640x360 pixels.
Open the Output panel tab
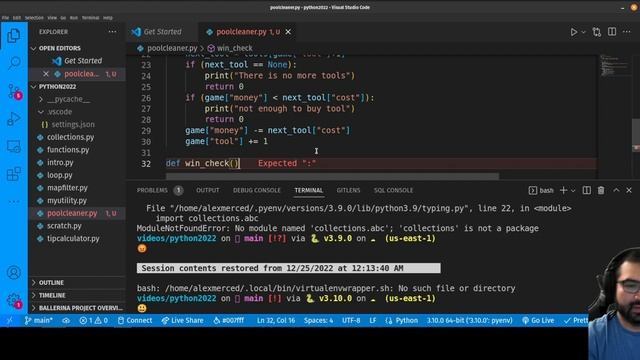coord(207,190)
